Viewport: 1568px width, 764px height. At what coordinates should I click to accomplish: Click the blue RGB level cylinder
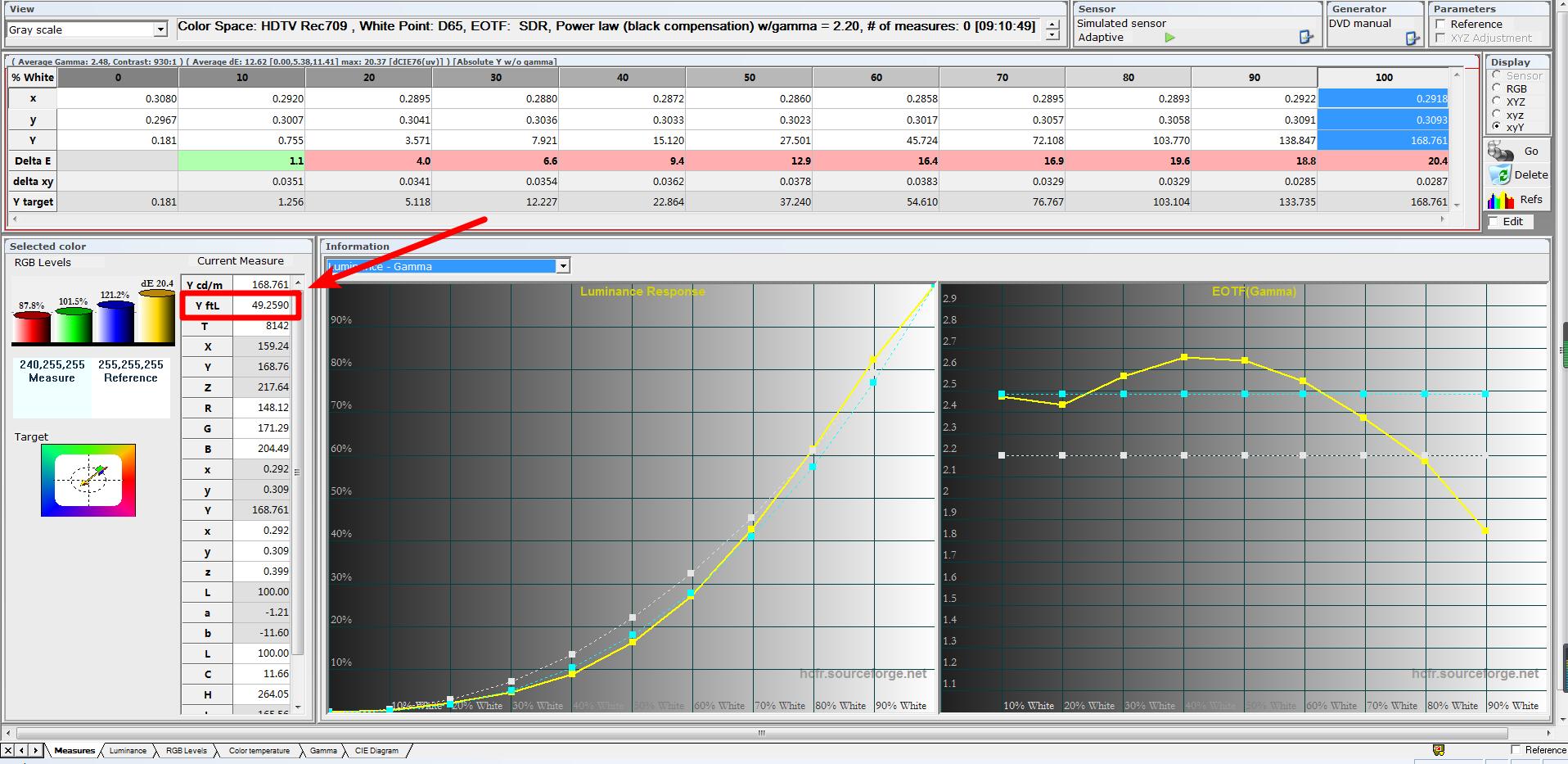115,321
